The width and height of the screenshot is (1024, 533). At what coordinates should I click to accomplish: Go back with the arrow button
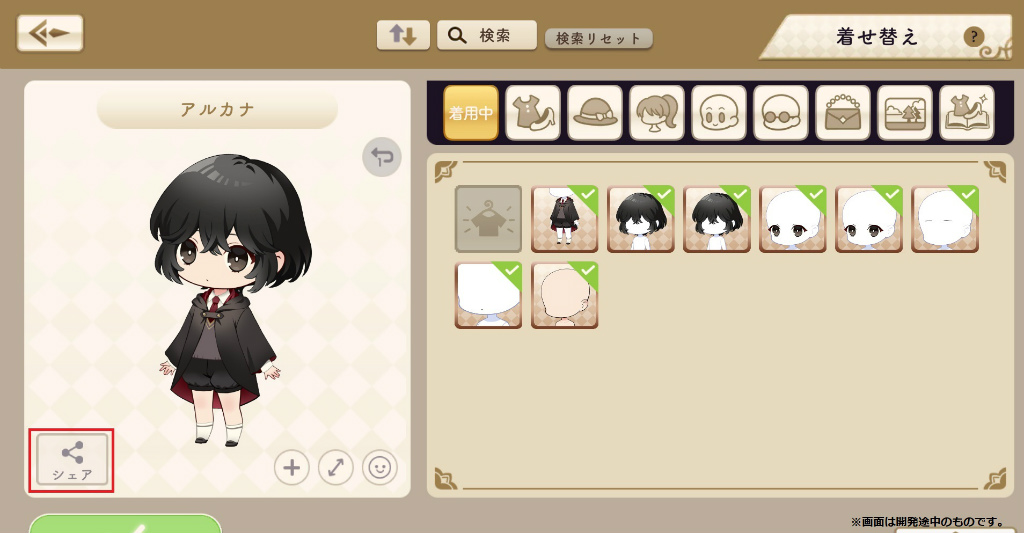[50, 33]
